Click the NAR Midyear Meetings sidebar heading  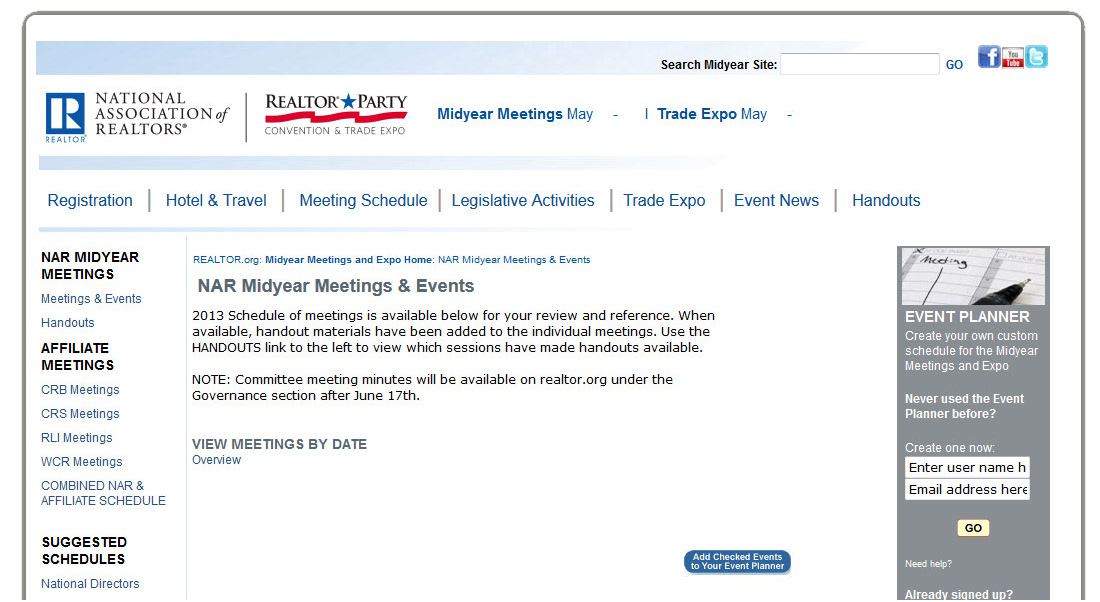click(x=90, y=266)
